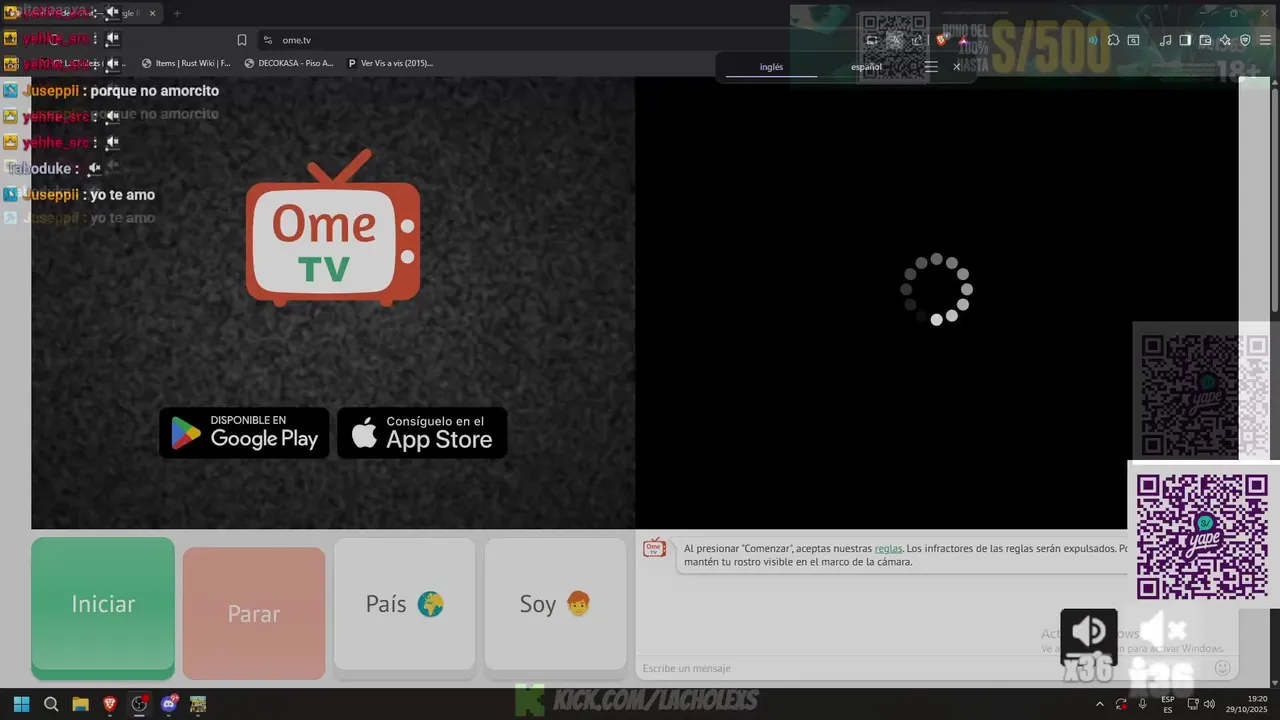
Task: Open the translate bar hamburger menu
Action: point(931,66)
